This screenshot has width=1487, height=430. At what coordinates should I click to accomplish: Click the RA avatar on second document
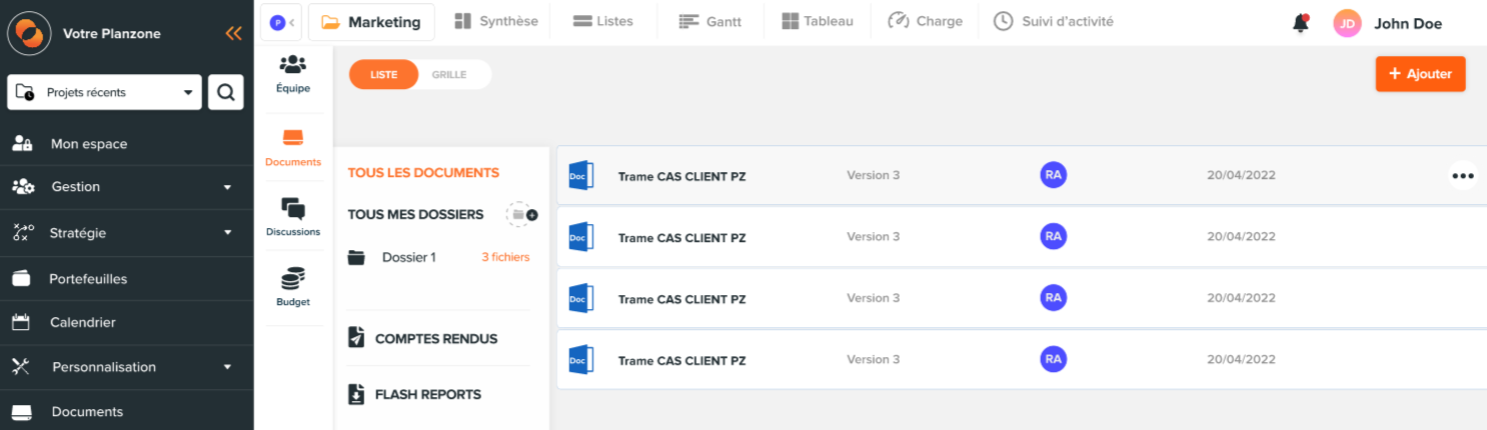1053,237
